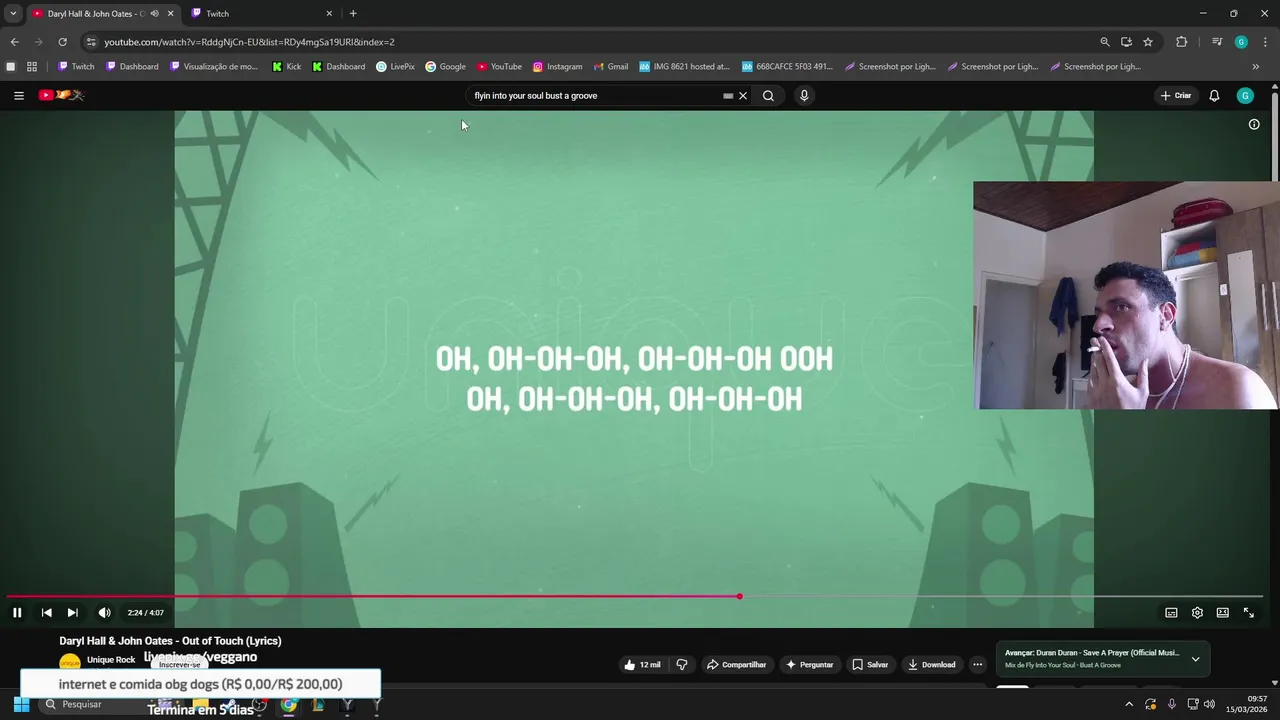The image size is (1280, 720).
Task: Reload the current page
Action: click(62, 42)
